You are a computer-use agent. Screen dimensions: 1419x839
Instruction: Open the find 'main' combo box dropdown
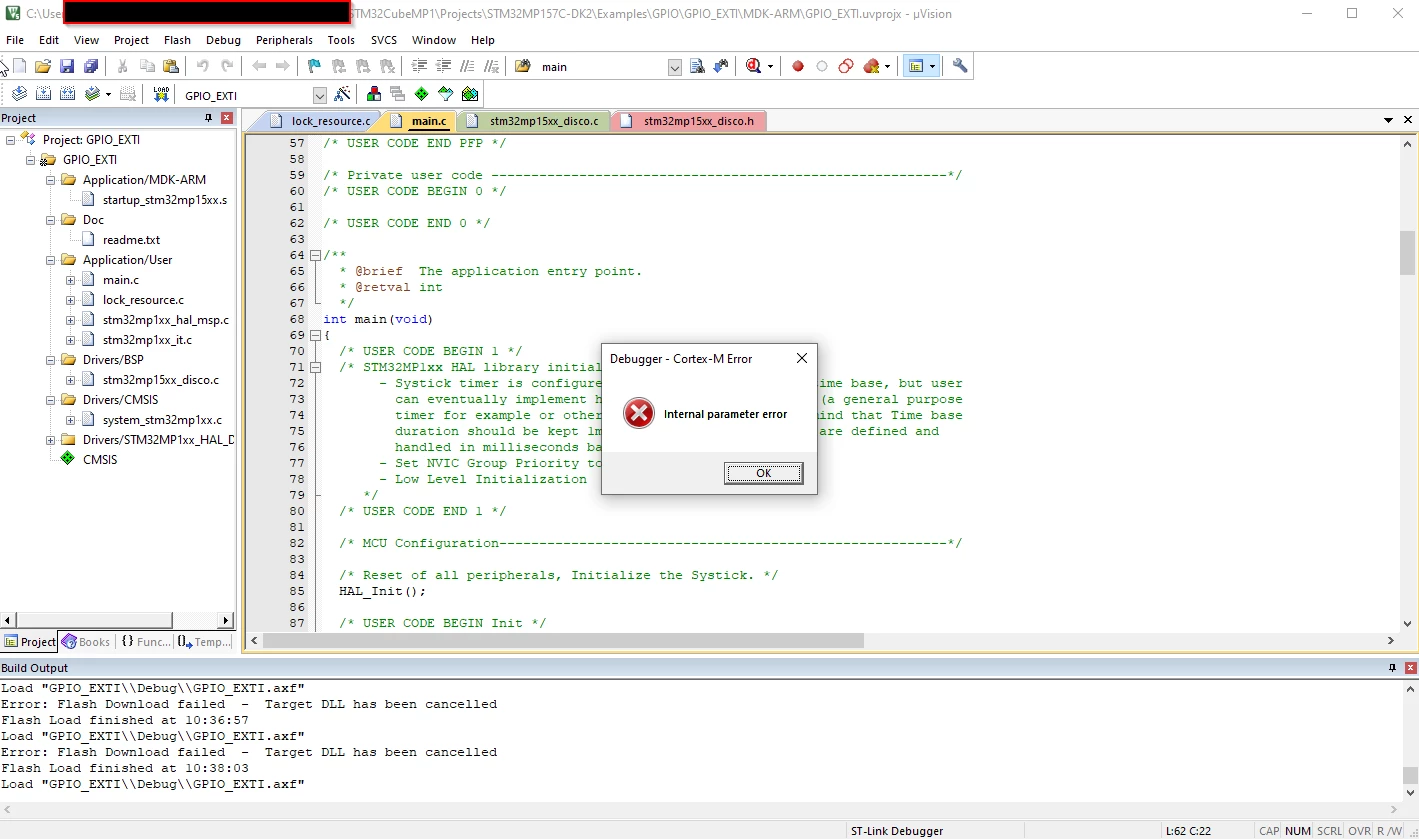(674, 67)
